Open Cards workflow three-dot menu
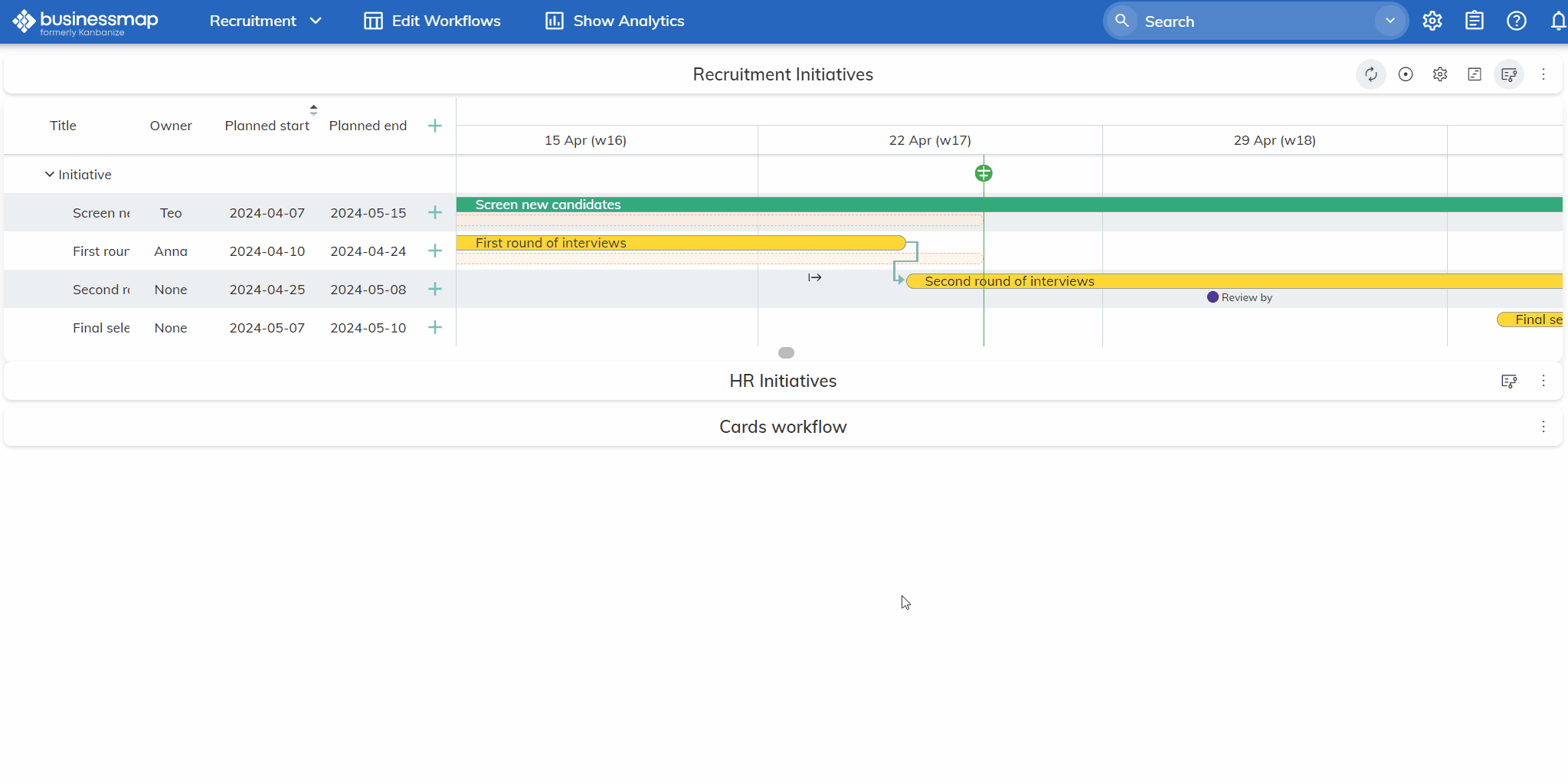Image resolution: width=1568 pixels, height=783 pixels. point(1543,427)
